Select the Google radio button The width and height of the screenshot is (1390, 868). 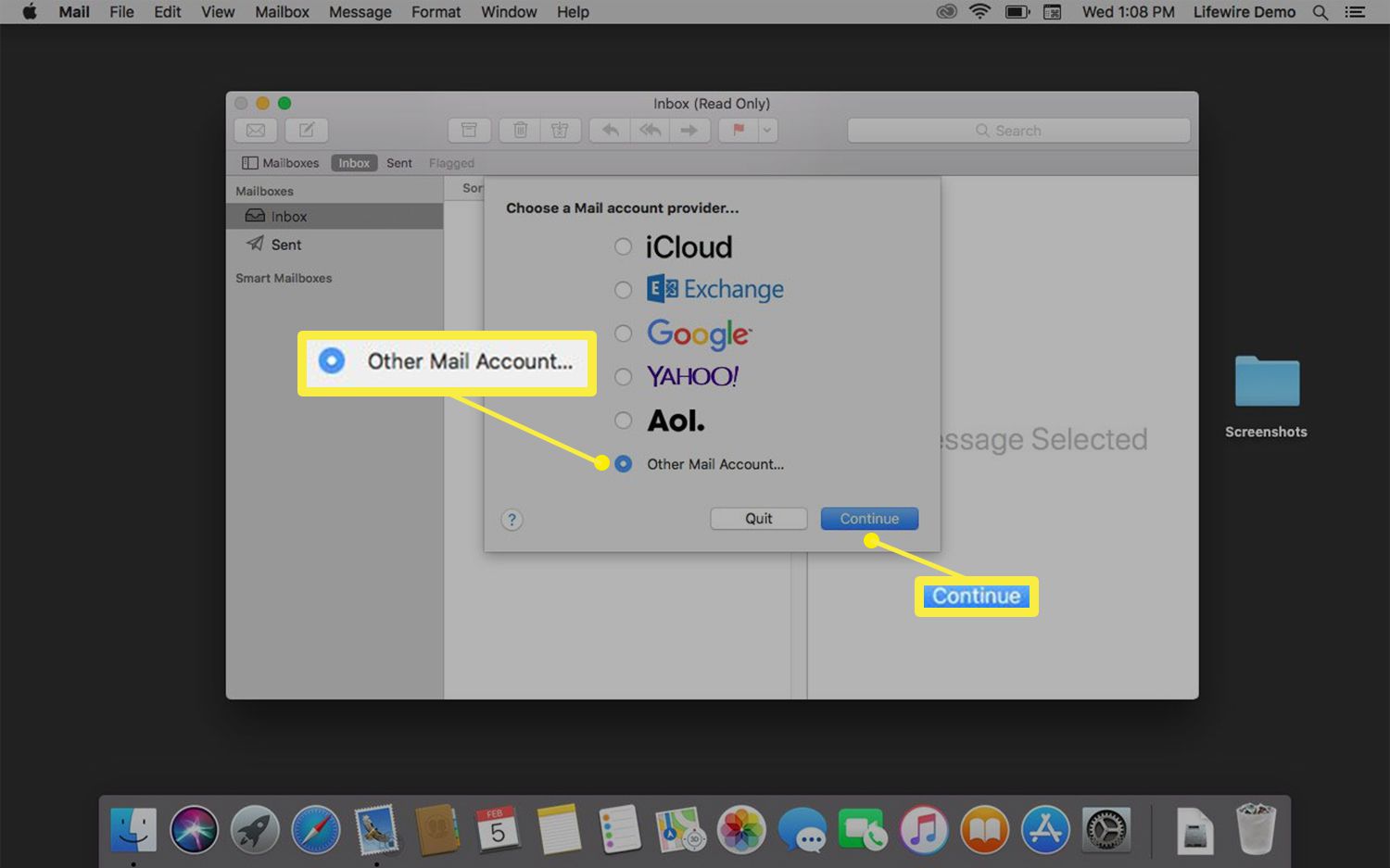coord(624,333)
